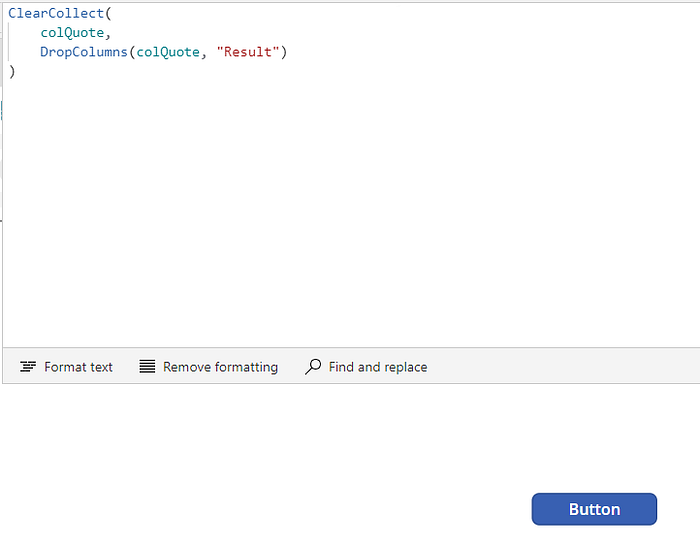Image resolution: width=700 pixels, height=550 pixels.
Task: Select the Remove formatting label
Action: coord(220,367)
